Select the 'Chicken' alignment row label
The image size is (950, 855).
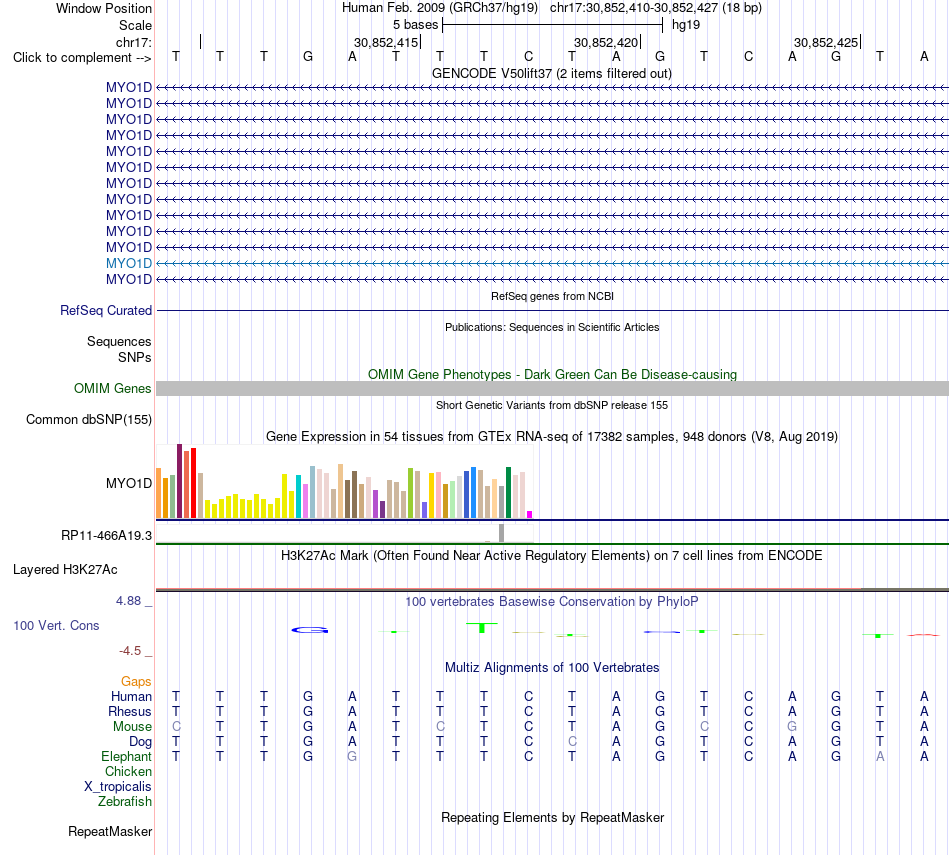[x=128, y=771]
